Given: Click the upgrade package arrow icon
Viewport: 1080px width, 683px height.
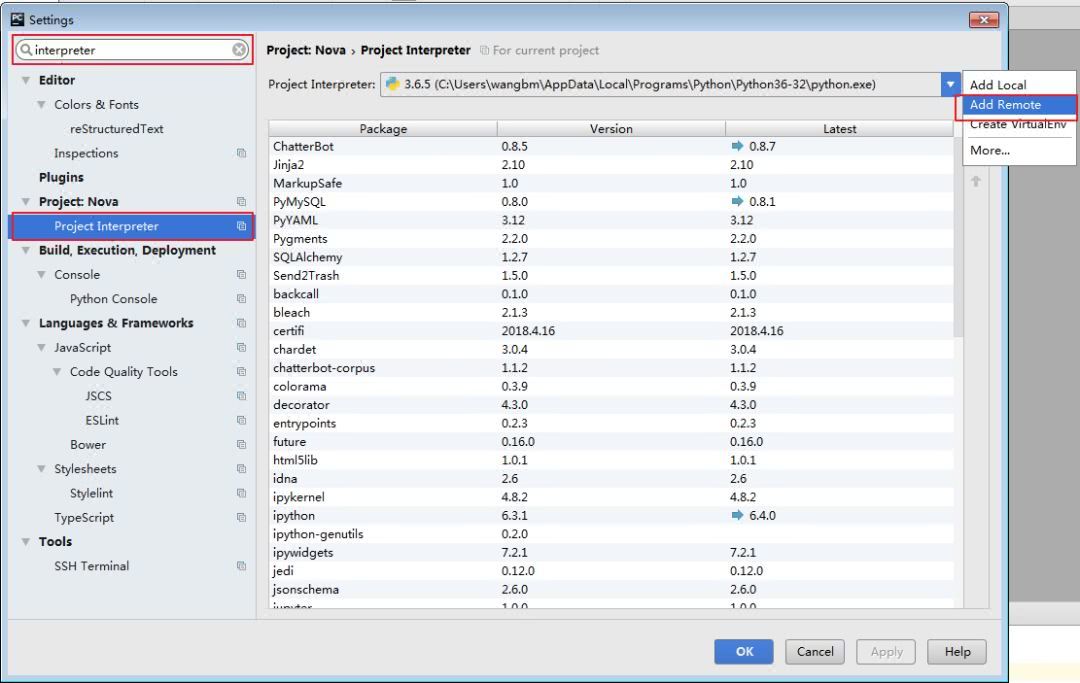Looking at the screenshot, I should [x=975, y=181].
